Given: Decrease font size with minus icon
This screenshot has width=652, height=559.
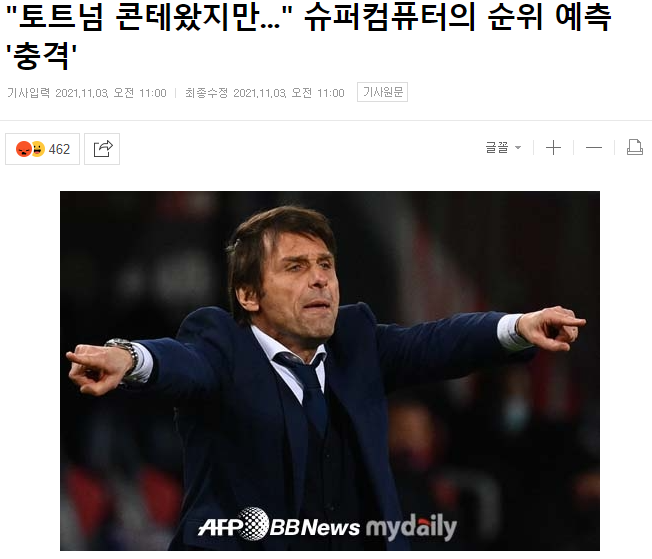Looking at the screenshot, I should (594, 148).
